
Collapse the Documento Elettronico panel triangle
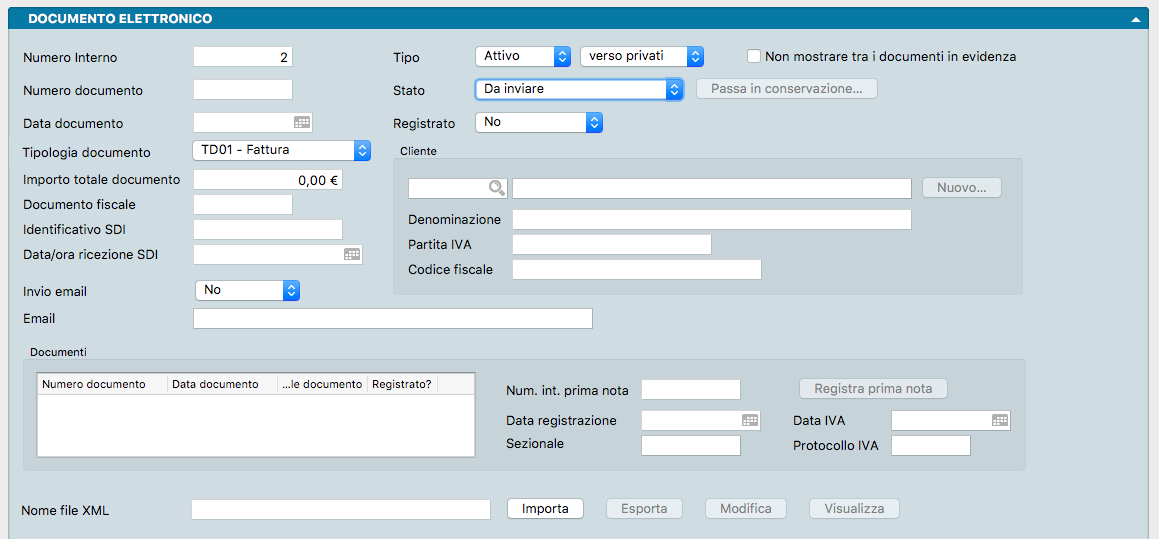[1136, 19]
